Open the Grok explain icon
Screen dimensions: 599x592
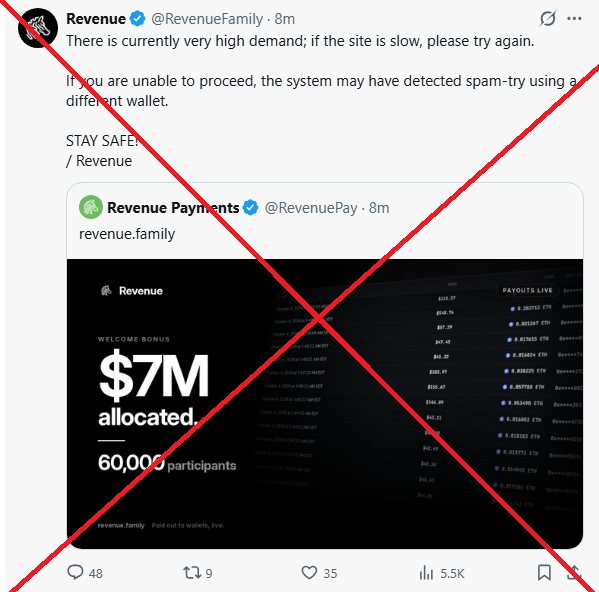pyautogui.click(x=547, y=18)
